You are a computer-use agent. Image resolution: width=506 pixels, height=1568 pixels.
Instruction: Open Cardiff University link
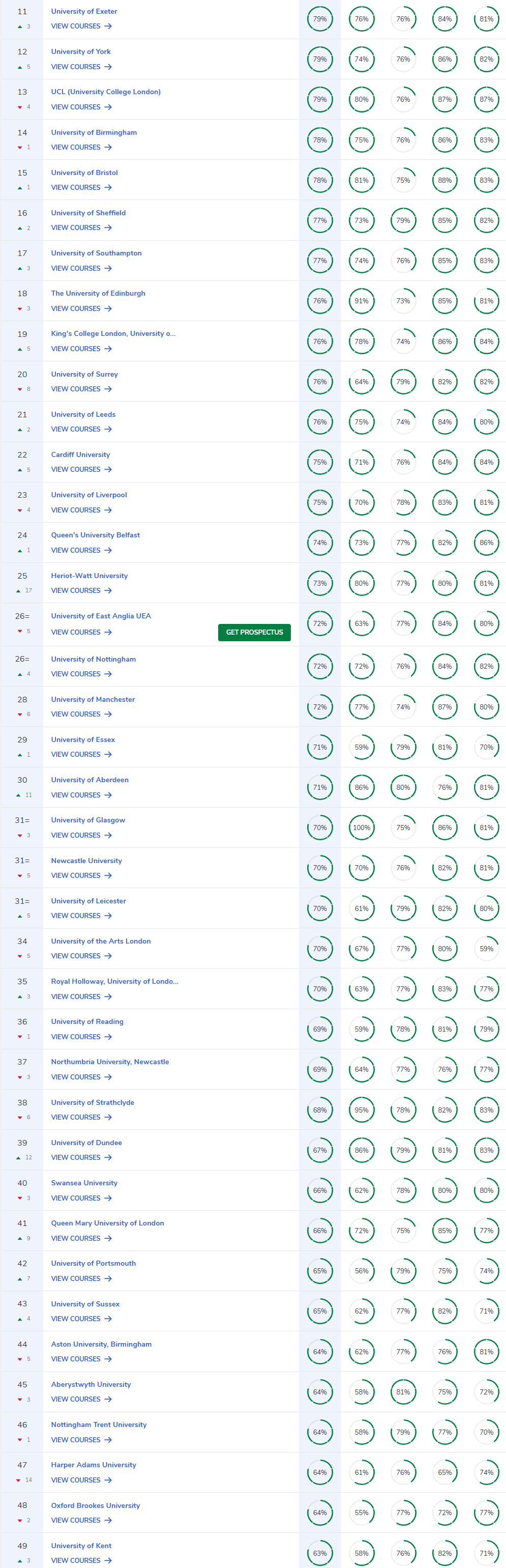80,454
